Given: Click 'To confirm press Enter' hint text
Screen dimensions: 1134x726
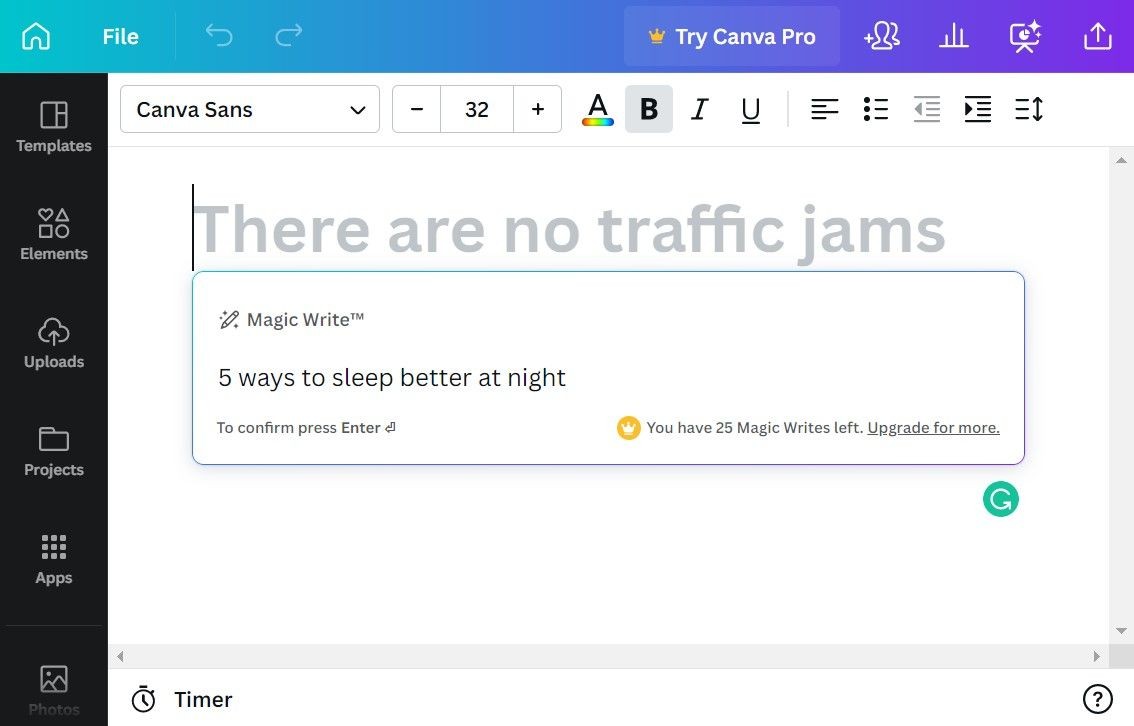Looking at the screenshot, I should 306,427.
